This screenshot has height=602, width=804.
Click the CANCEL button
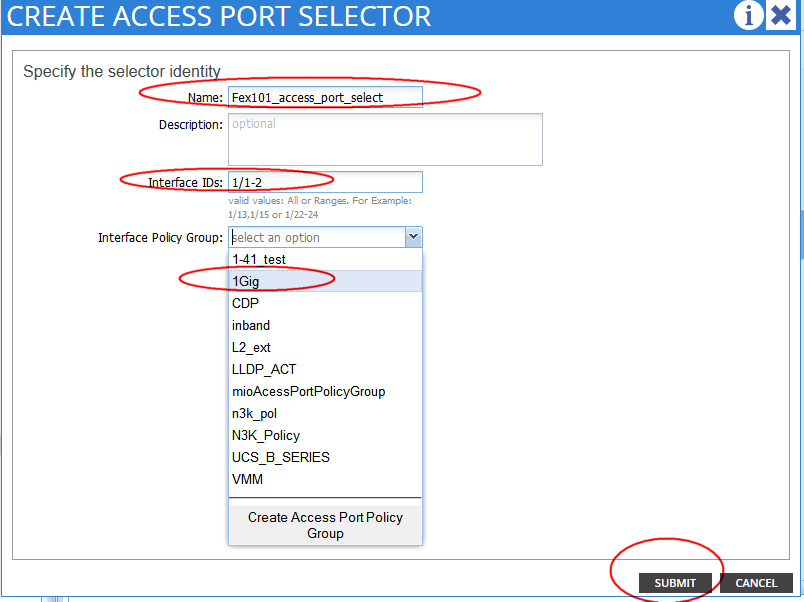point(756,583)
